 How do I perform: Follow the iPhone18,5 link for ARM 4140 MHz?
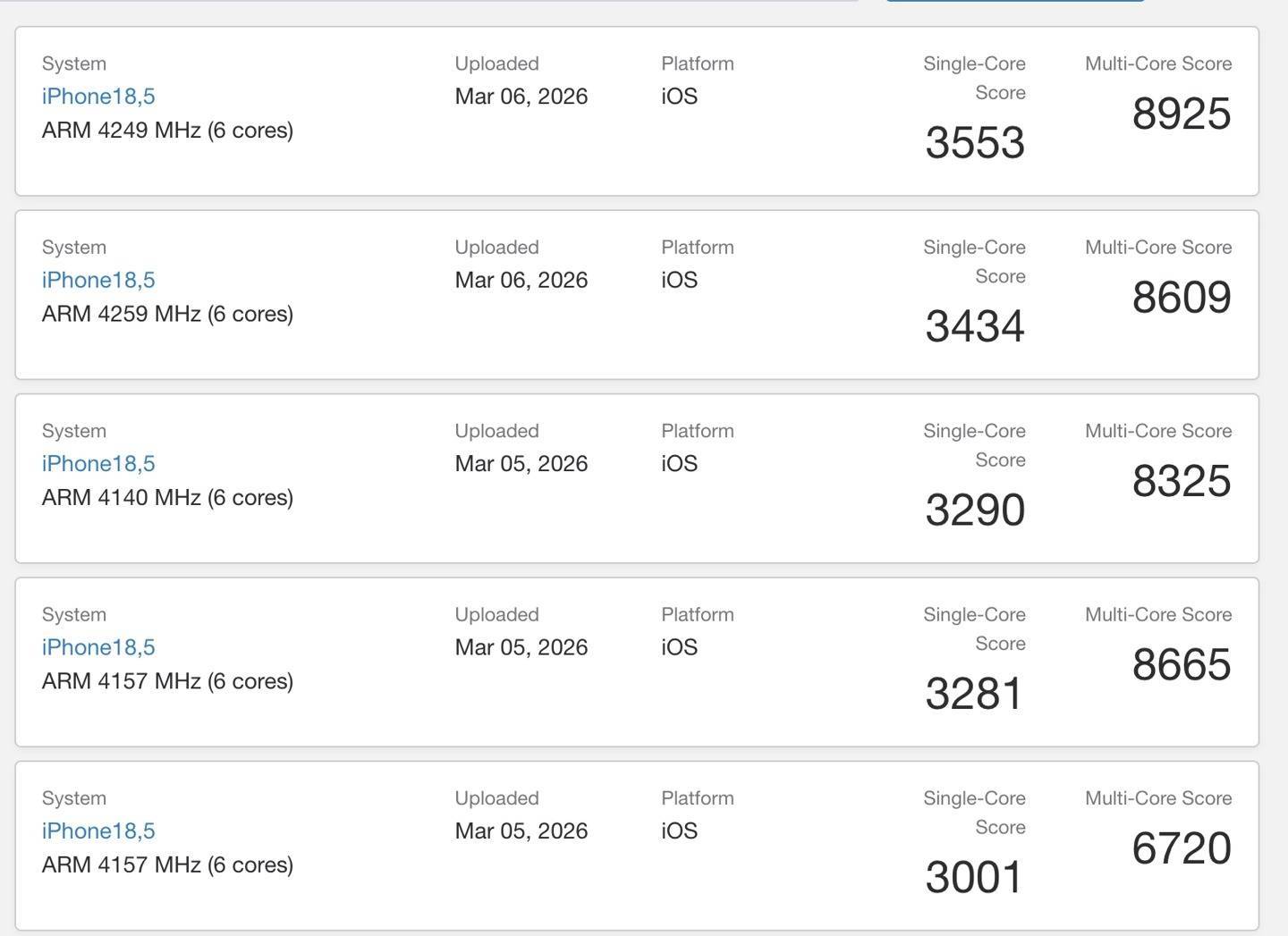pyautogui.click(x=98, y=464)
